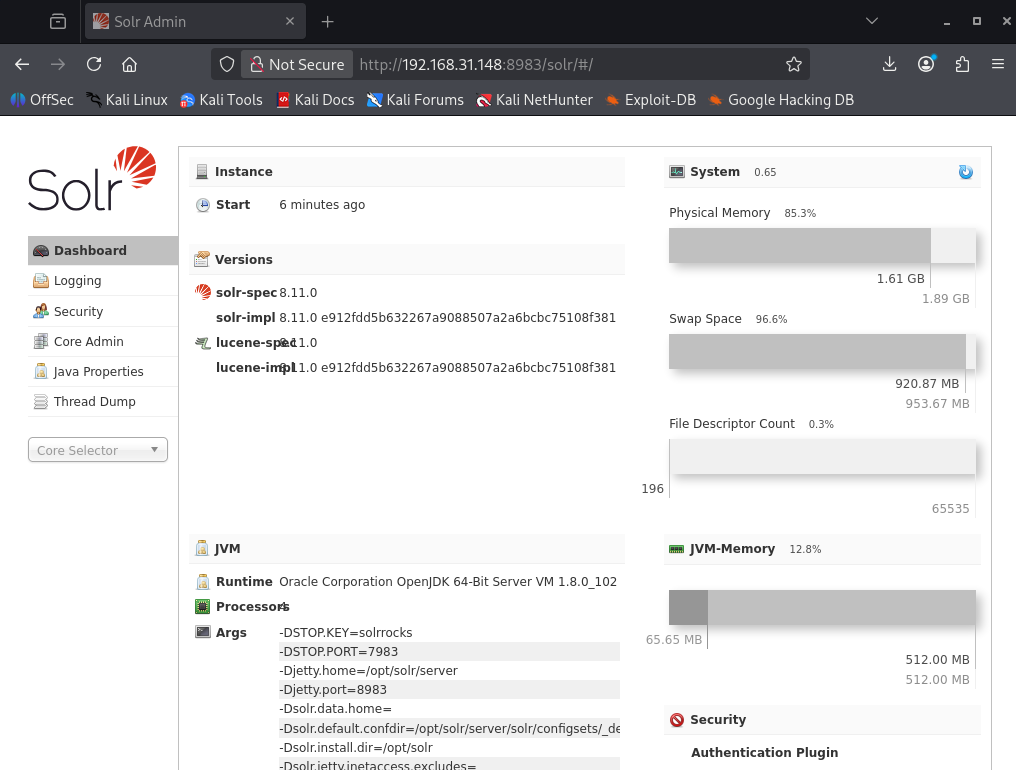
Task: Click the System refresh icon
Action: point(965,172)
